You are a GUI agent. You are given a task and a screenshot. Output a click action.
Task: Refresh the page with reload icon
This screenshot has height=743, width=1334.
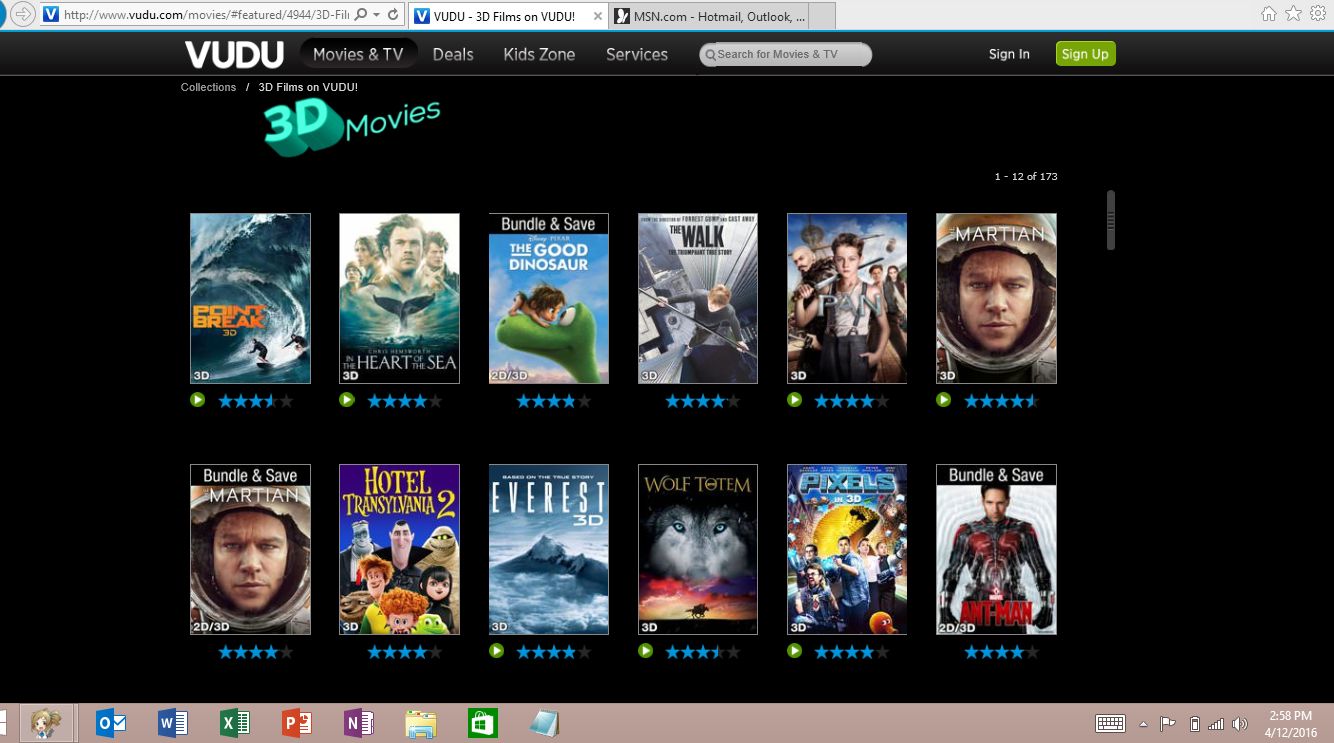pyautogui.click(x=393, y=15)
